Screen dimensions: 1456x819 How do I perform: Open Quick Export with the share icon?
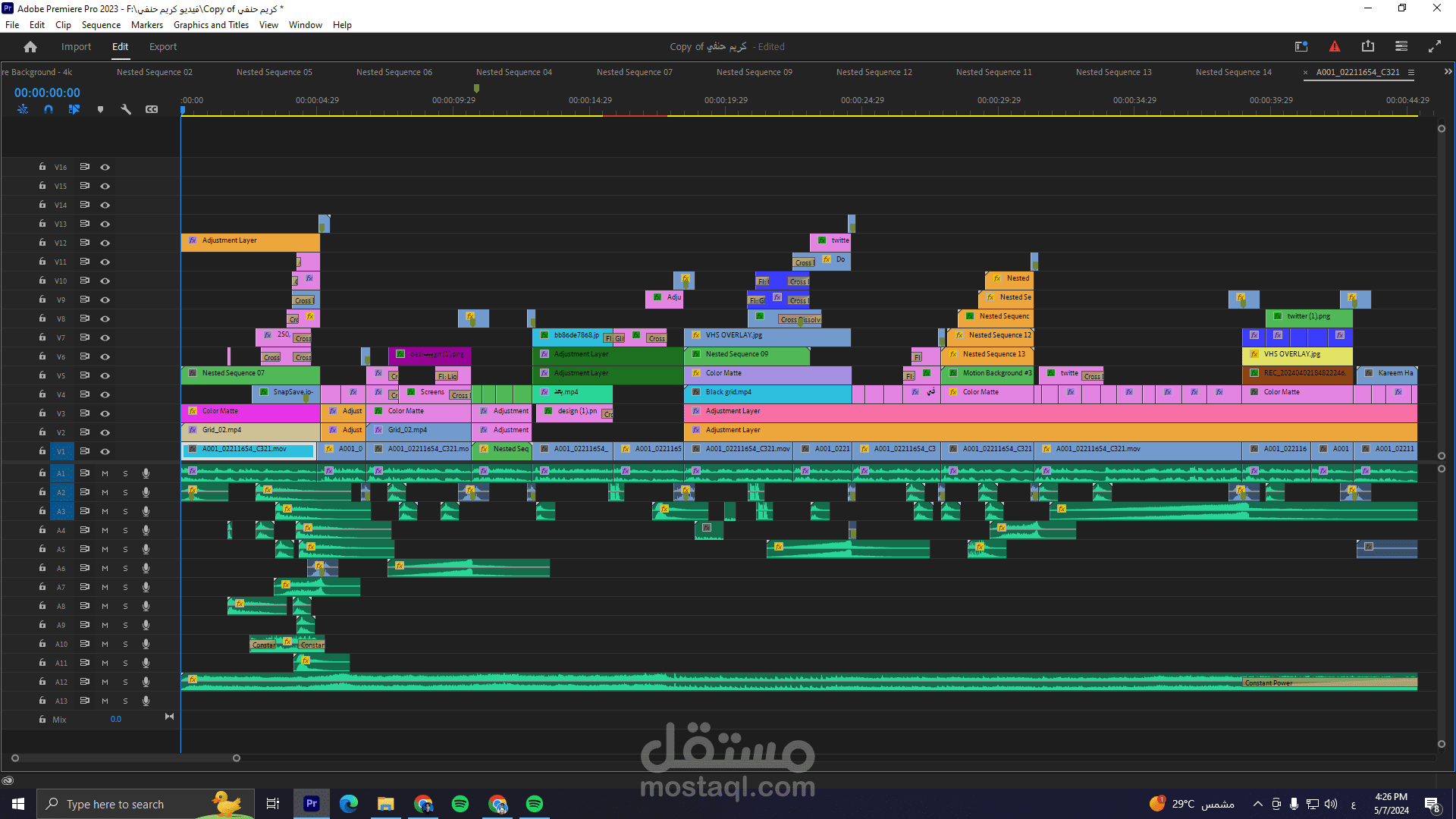click(x=1368, y=47)
